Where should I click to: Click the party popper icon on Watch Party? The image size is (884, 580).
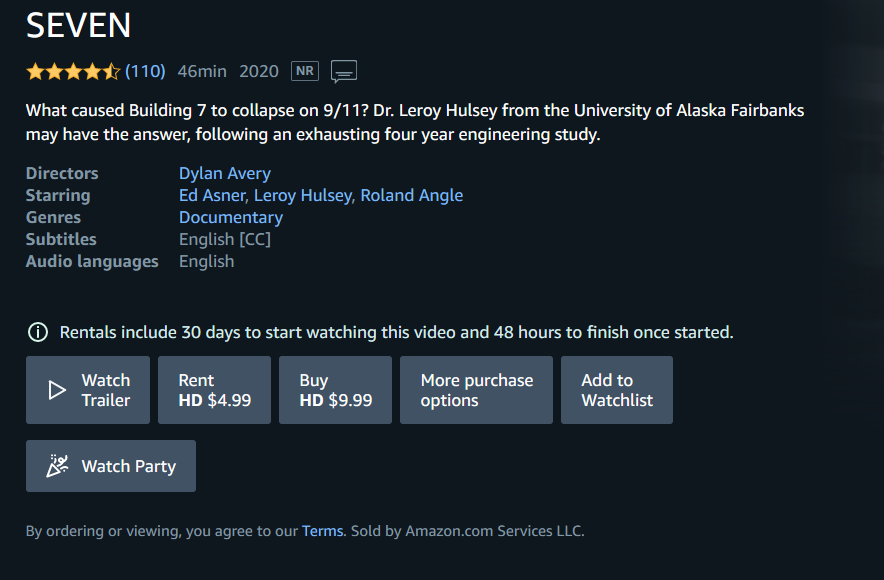click(58, 466)
